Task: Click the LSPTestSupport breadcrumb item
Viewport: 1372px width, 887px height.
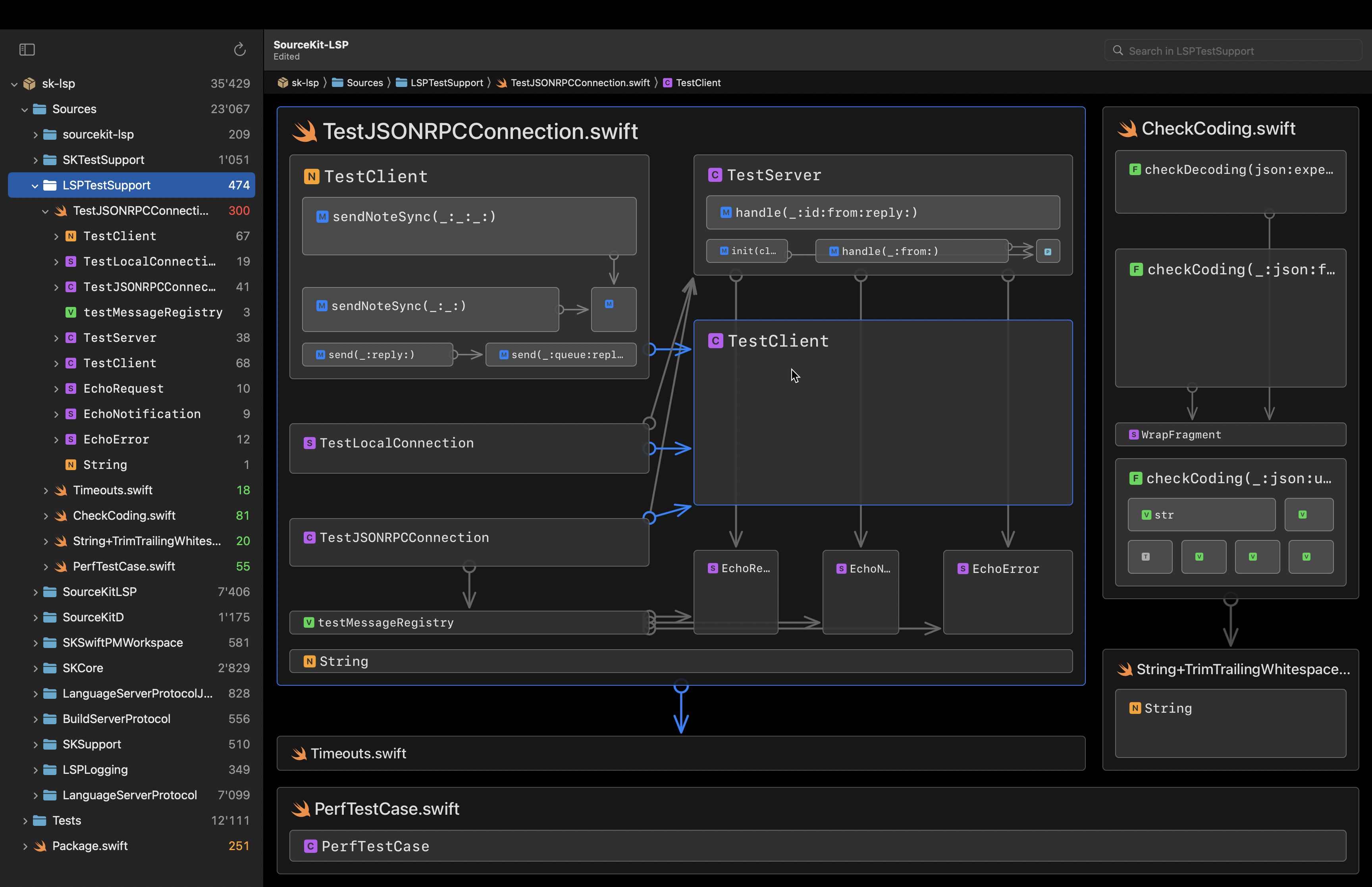Action: [440, 83]
